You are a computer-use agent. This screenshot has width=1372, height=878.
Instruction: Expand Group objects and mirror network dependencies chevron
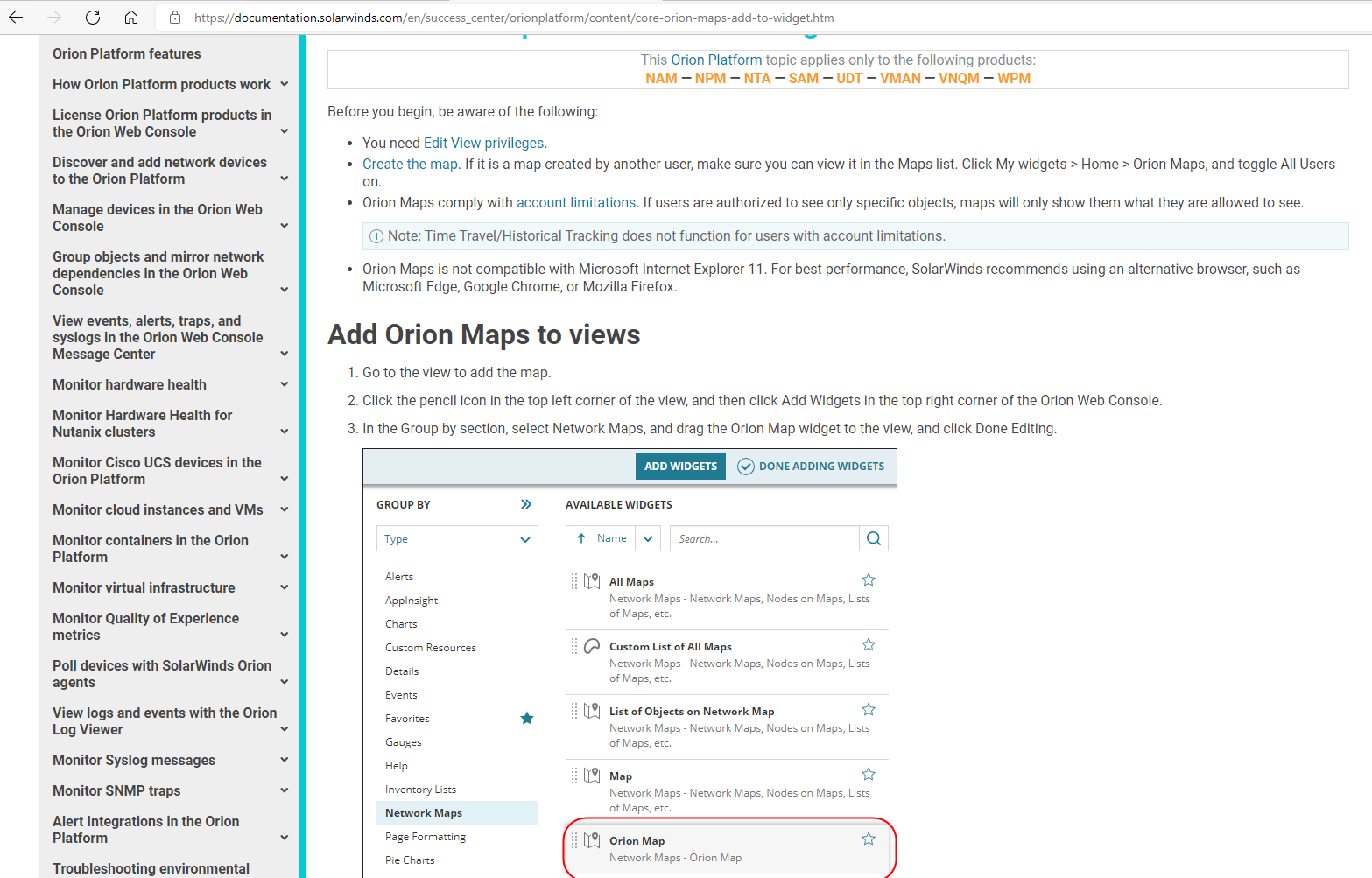click(285, 290)
